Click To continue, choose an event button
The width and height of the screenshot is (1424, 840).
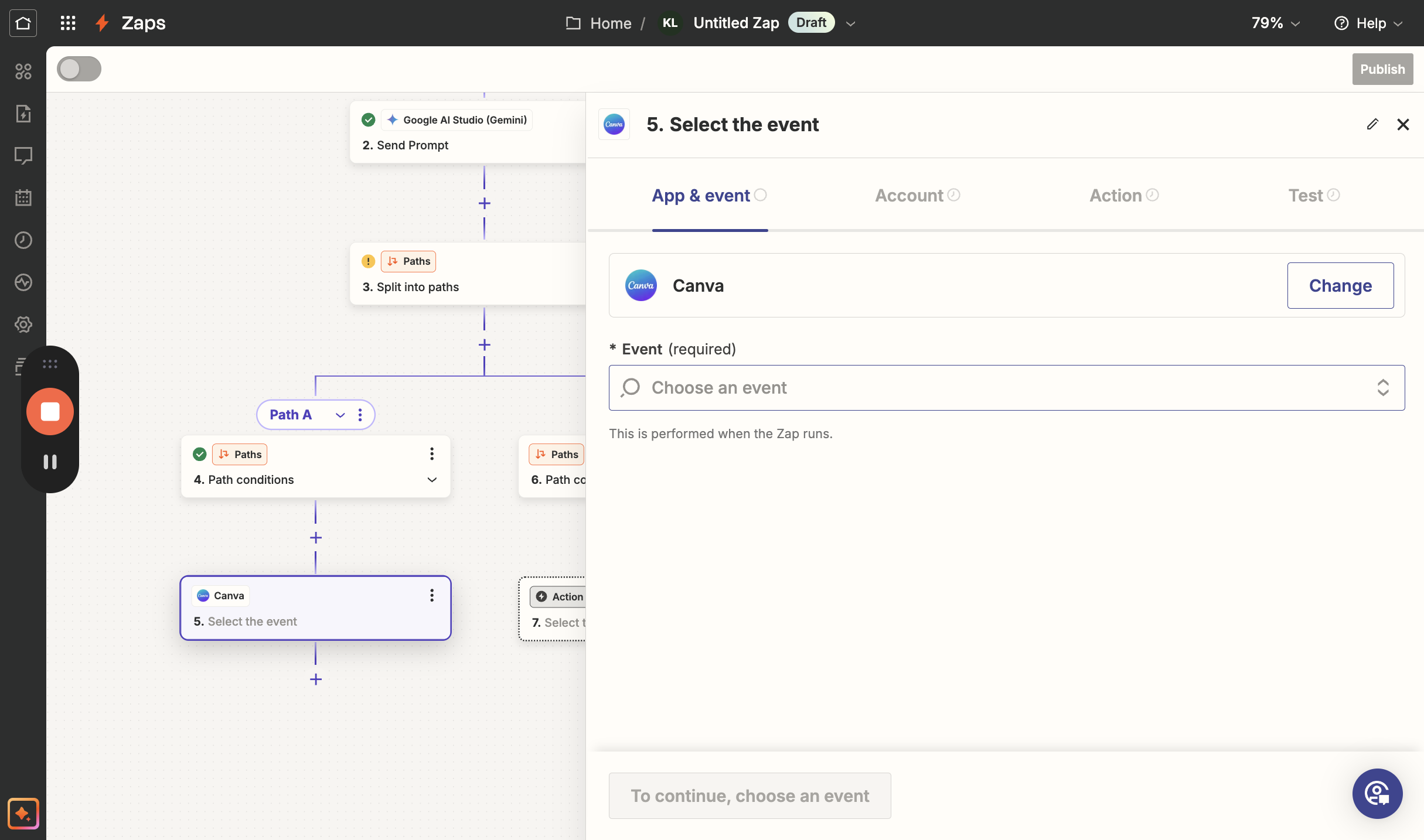click(750, 795)
